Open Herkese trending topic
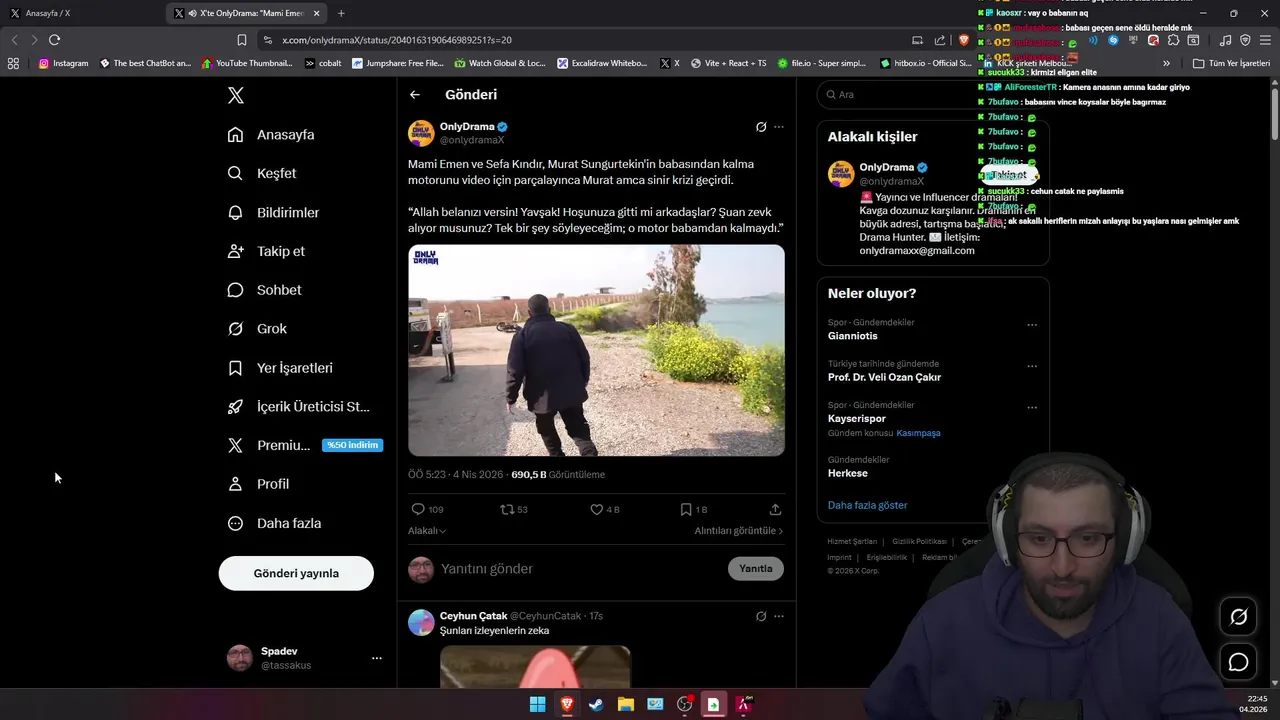Image resolution: width=1280 pixels, height=720 pixels. 848,473
